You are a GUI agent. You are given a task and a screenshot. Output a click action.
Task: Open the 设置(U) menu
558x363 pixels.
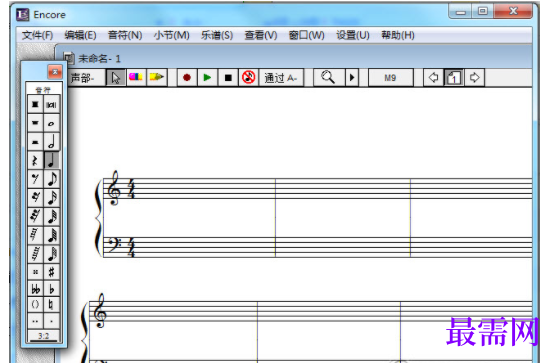(353, 35)
